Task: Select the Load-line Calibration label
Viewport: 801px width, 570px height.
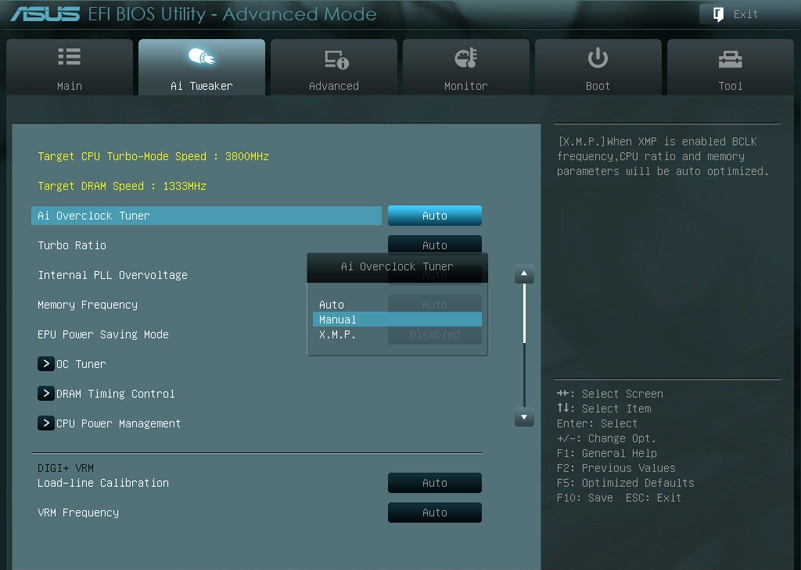Action: tap(103, 483)
